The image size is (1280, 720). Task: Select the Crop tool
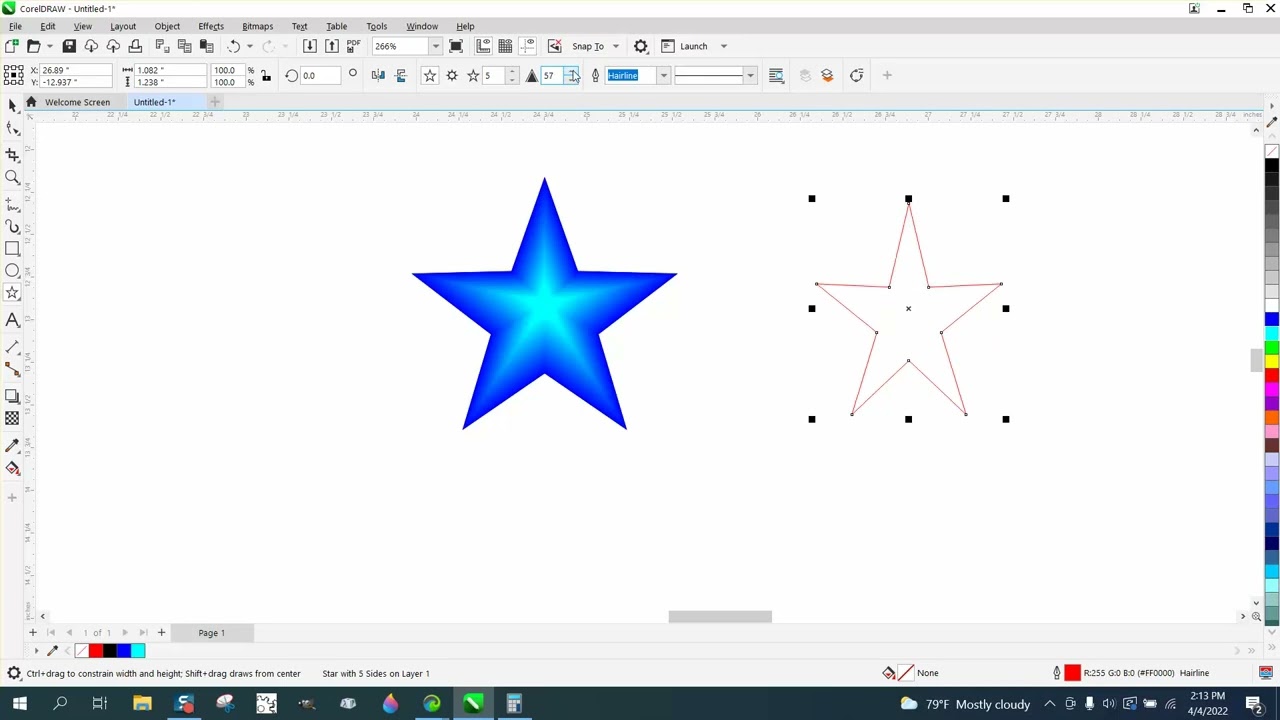[12, 155]
